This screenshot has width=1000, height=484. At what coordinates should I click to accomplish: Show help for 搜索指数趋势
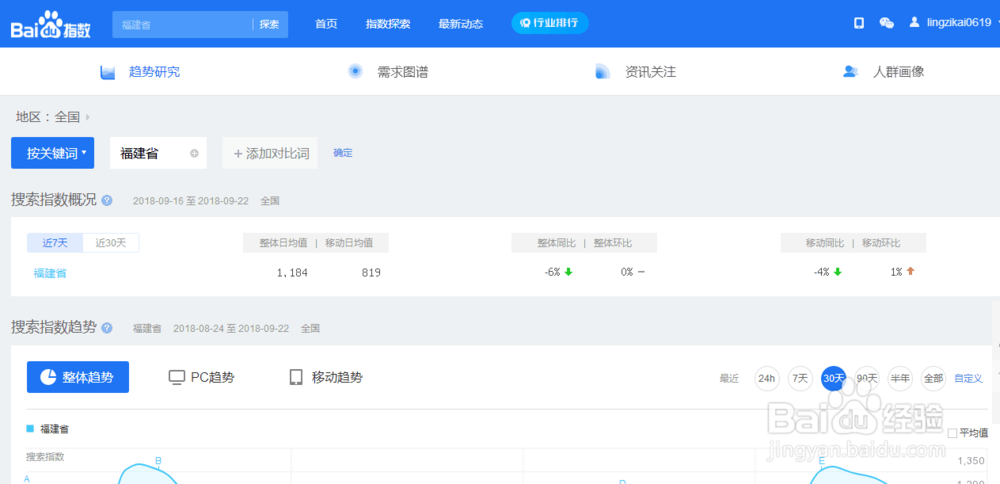coord(107,328)
